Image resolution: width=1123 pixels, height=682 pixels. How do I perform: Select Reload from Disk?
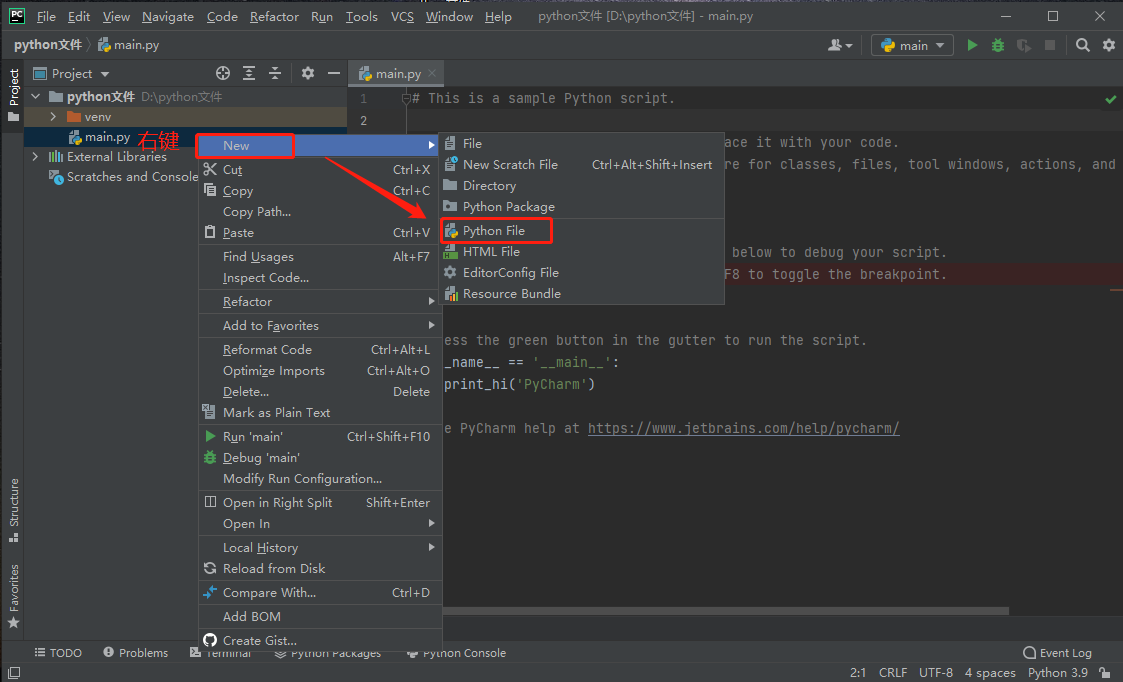coord(320,568)
